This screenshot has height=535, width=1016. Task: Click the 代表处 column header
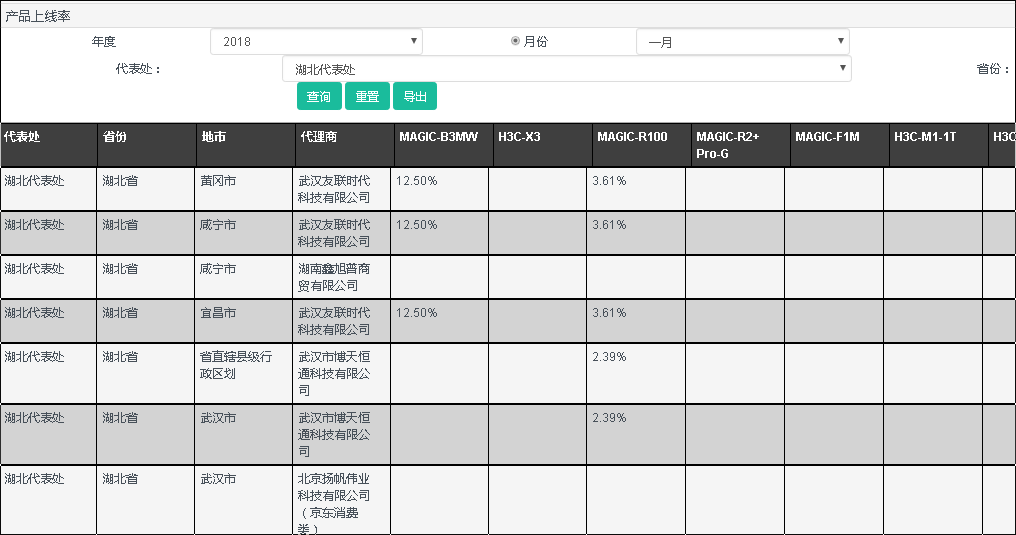(x=49, y=145)
